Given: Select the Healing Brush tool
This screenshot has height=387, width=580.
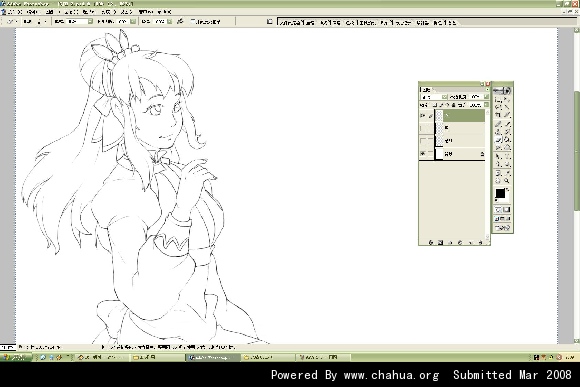Looking at the screenshot, I should [498, 124].
